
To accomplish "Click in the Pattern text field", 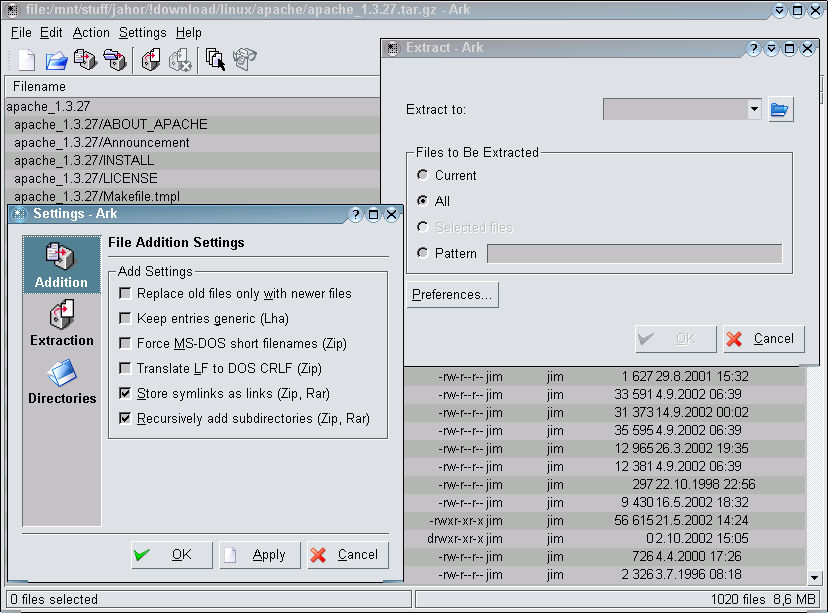I will [x=634, y=253].
